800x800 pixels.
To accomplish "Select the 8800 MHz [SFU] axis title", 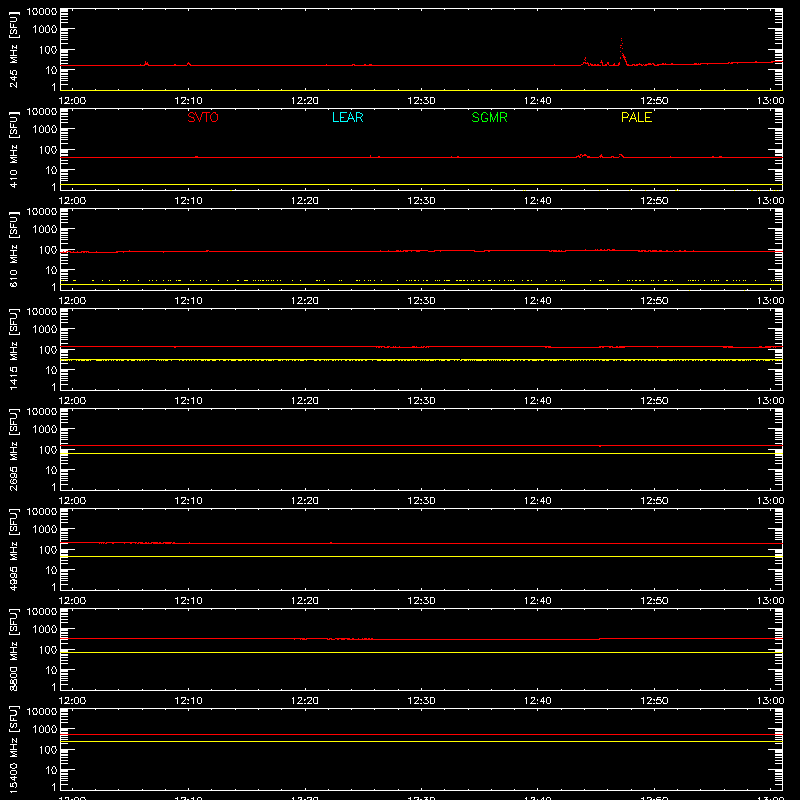I will coord(14,649).
